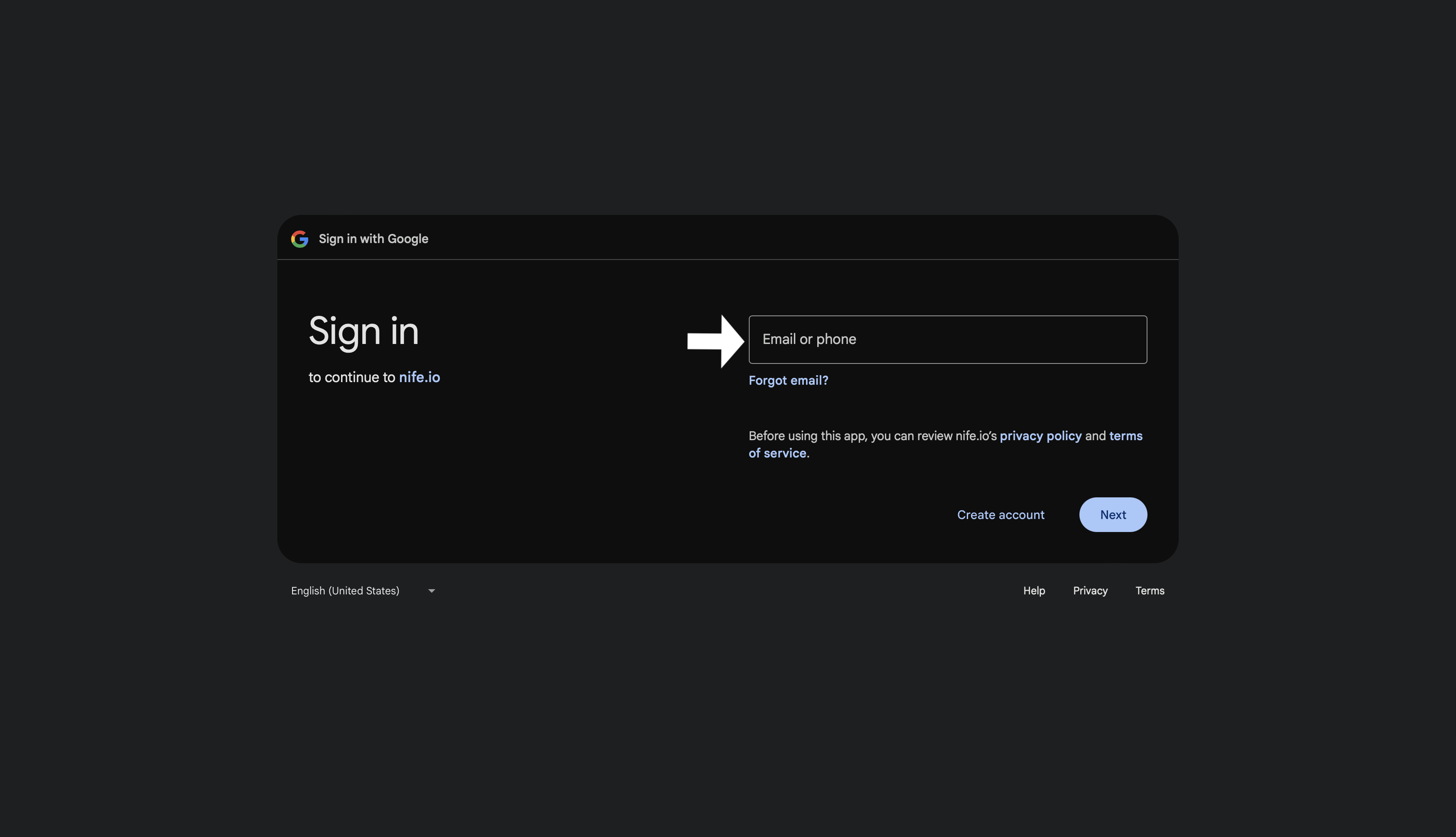1456x837 pixels.
Task: Click the Terms link in the footer
Action: 1150,590
